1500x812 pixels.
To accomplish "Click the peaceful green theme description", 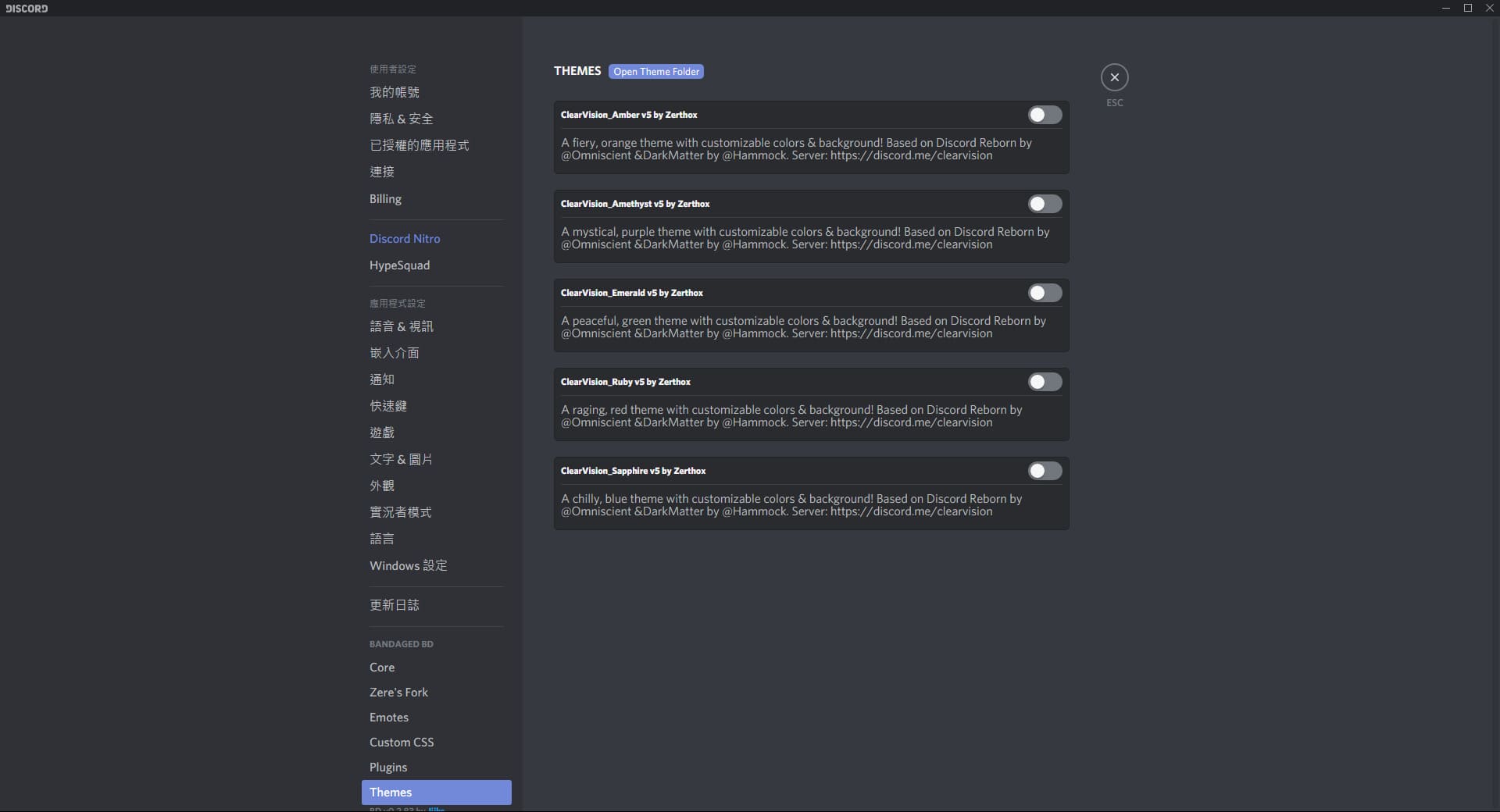I will pyautogui.click(x=803, y=327).
